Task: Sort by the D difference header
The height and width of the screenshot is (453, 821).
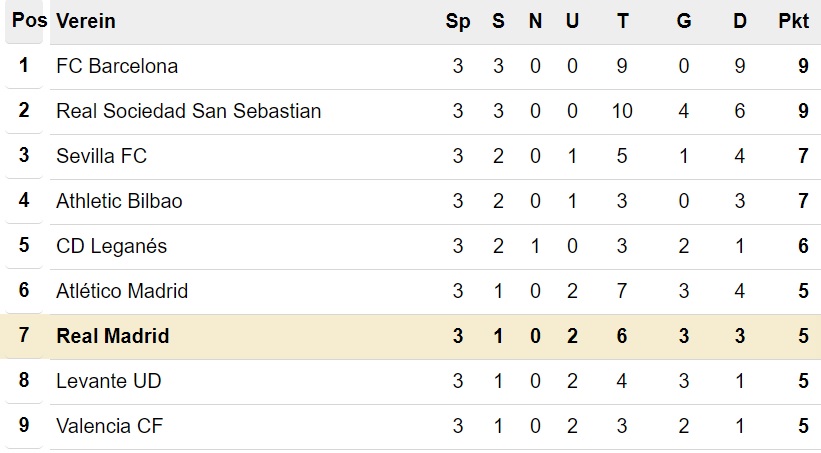Action: coord(740,21)
